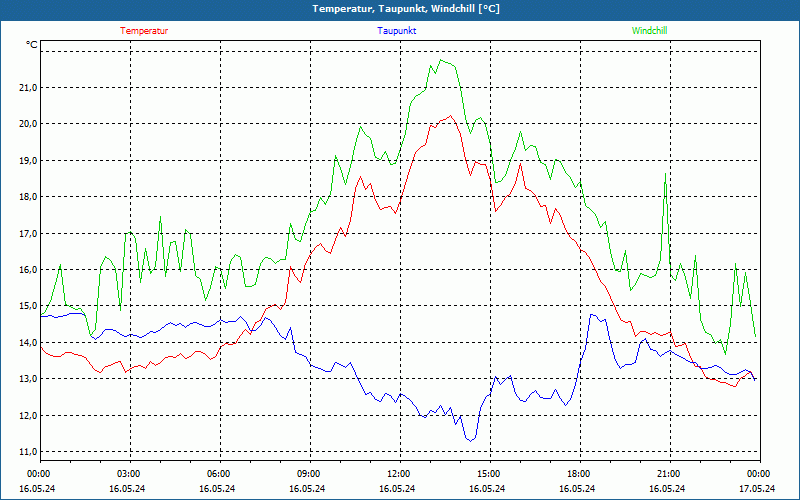This screenshot has width=800, height=500.
Task: Click the 16,0 y-axis value
Action: tap(28, 270)
